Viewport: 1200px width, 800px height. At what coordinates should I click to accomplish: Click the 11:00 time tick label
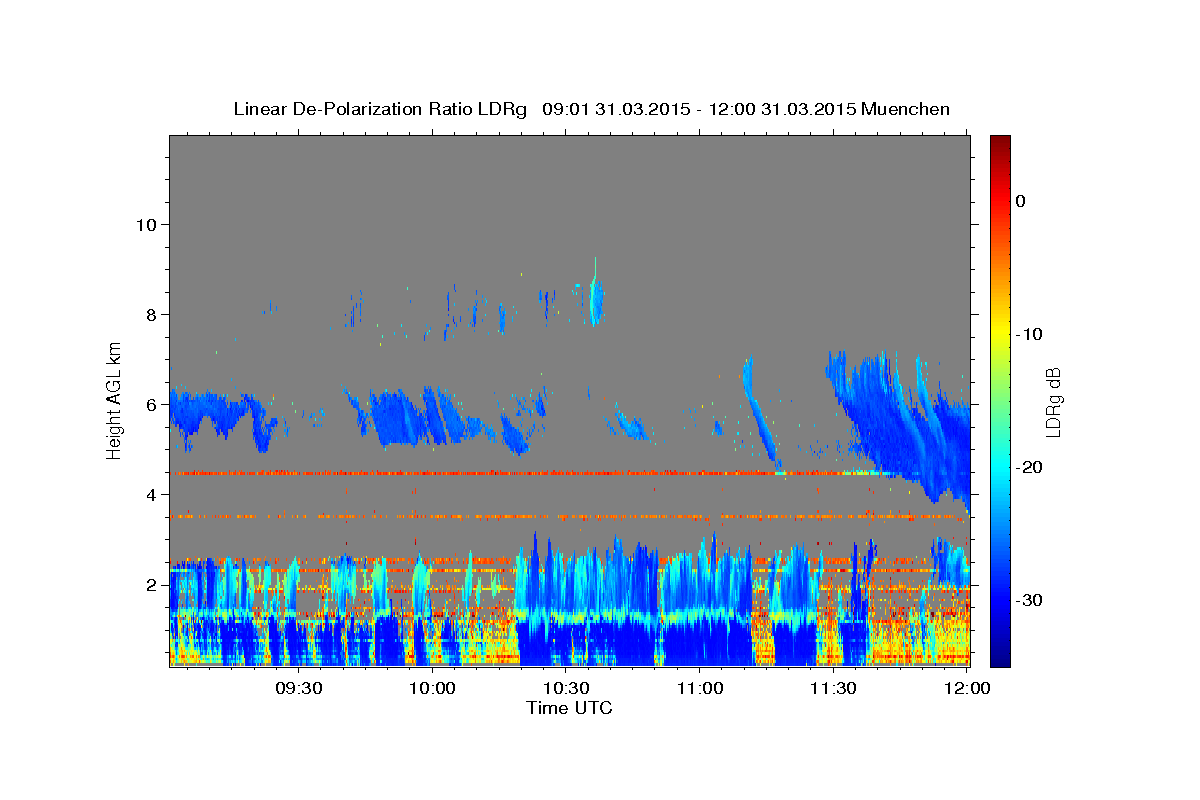coord(700,689)
